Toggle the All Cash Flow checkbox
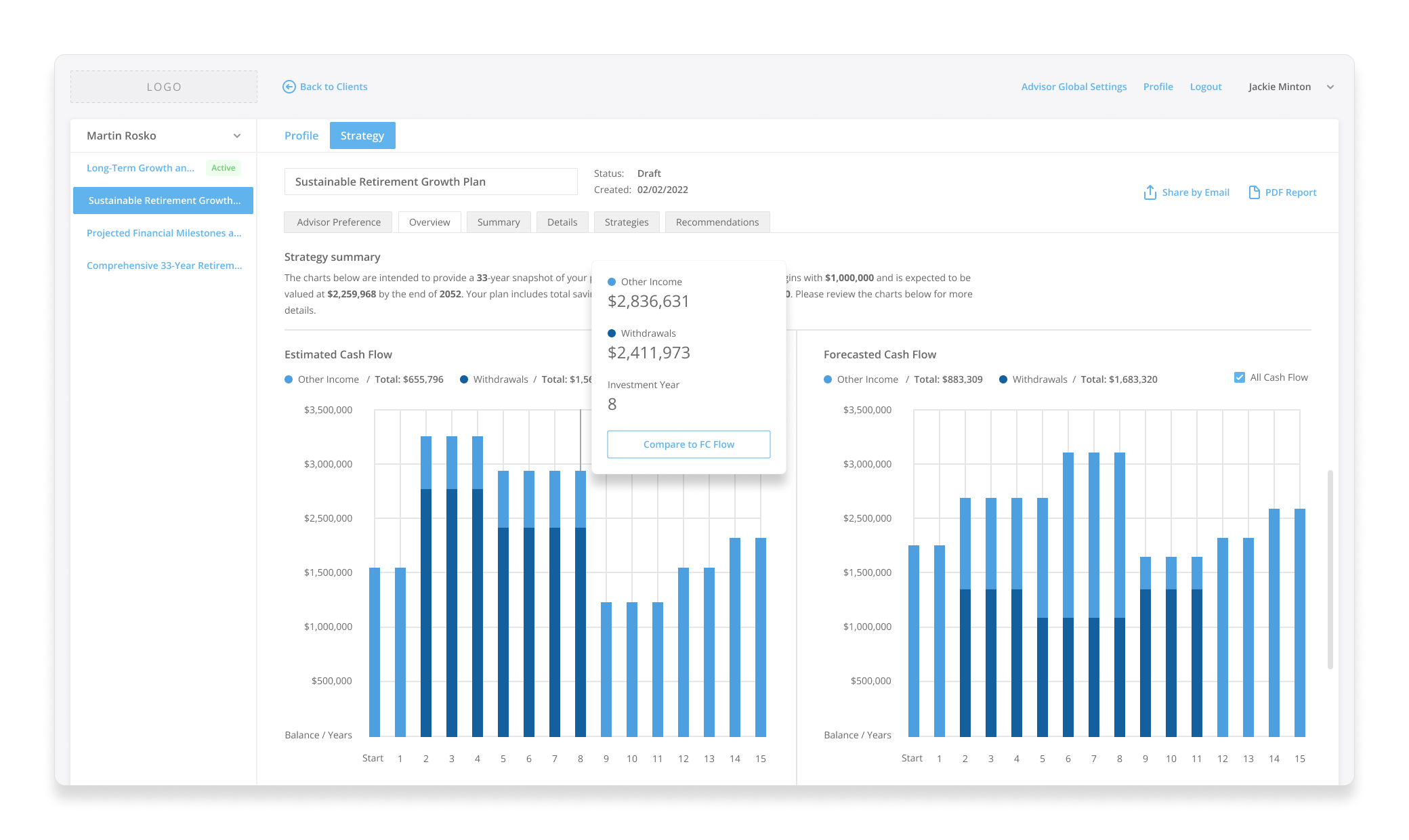The height and width of the screenshot is (840, 1409). 1240,377
